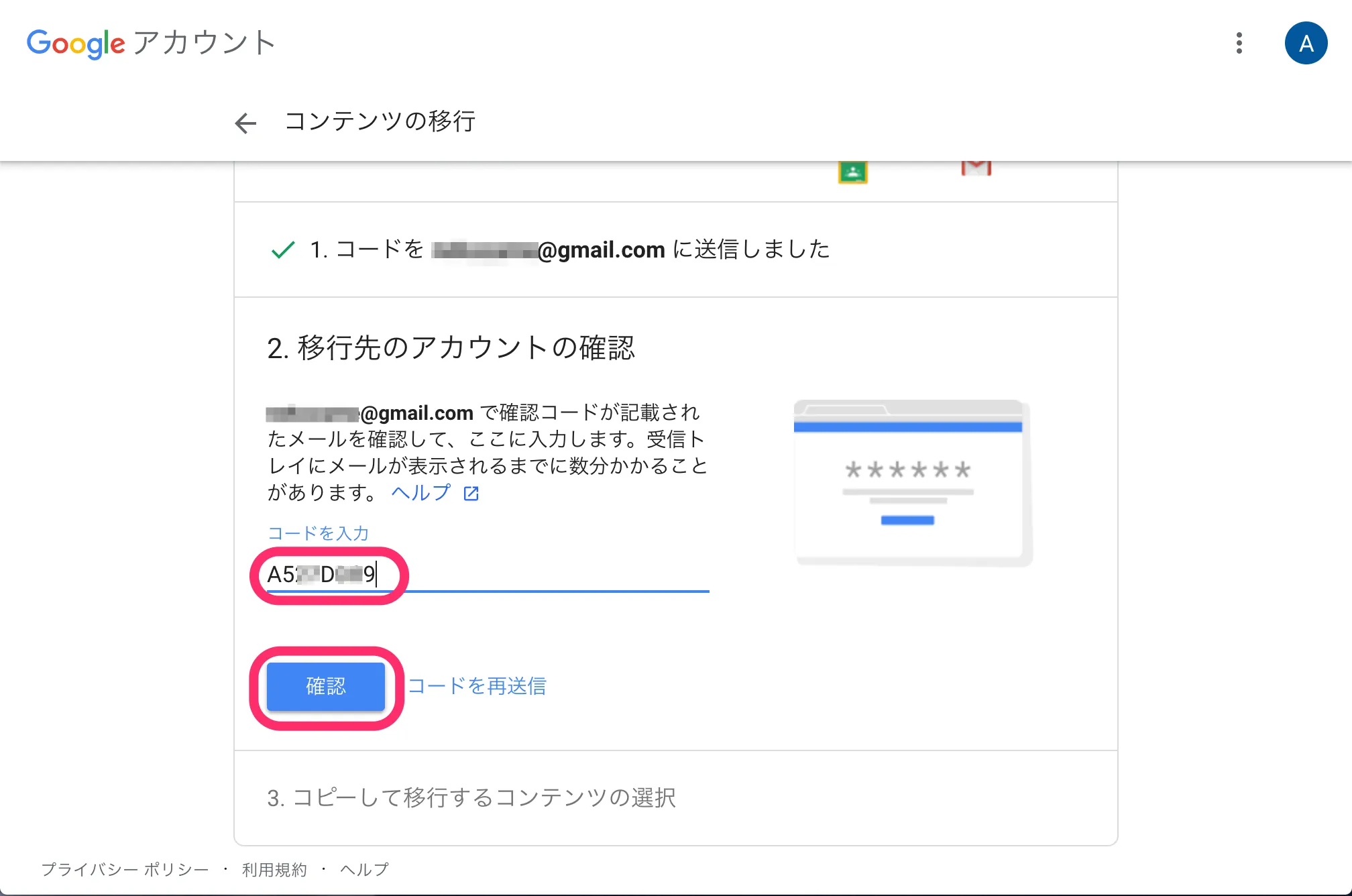The width and height of the screenshot is (1352, 896).
Task: Click the コンテンツの移行 page title
Action: [x=380, y=121]
